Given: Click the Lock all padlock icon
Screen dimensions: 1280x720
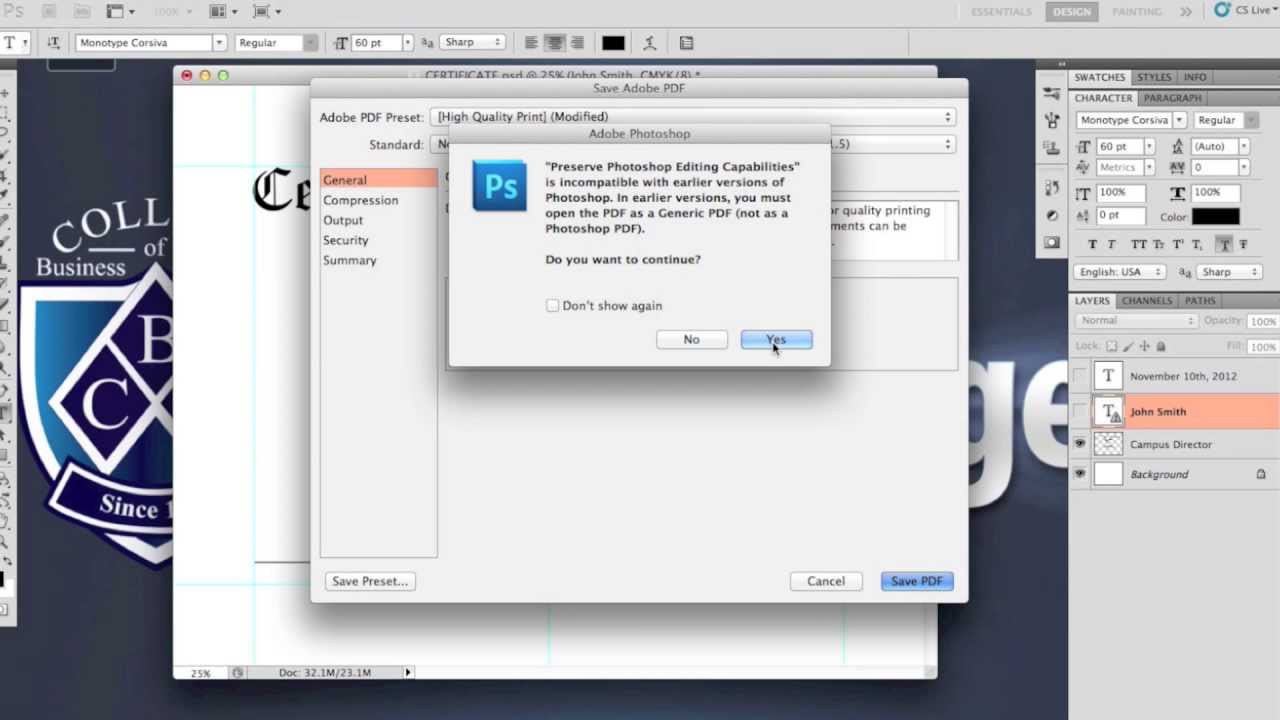Looking at the screenshot, I should click(x=1160, y=346).
